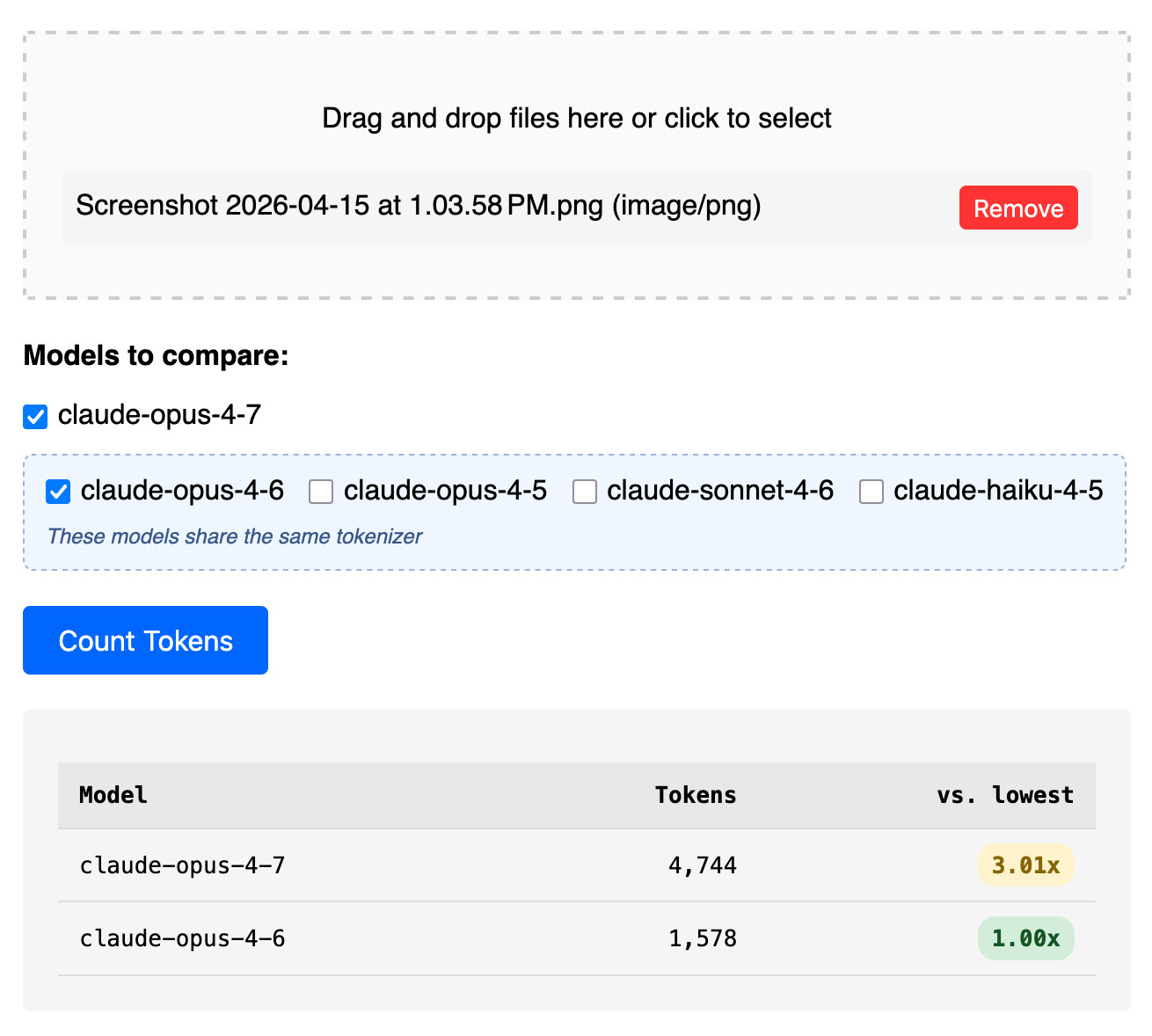Select the uploaded Screenshot PNG file name

tap(418, 206)
